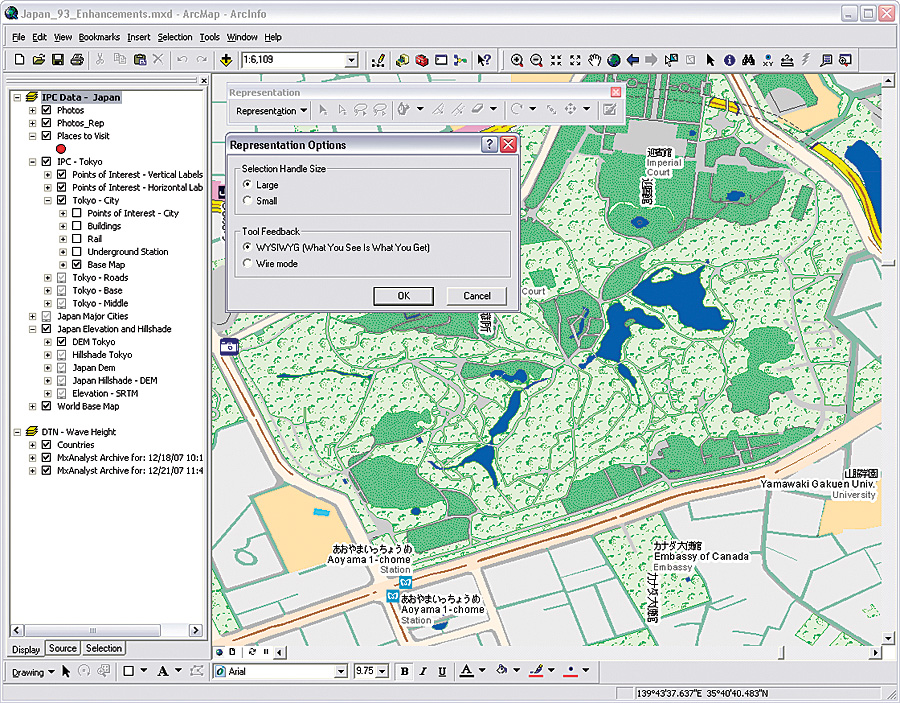Select the Identify info tool

pos(729,60)
